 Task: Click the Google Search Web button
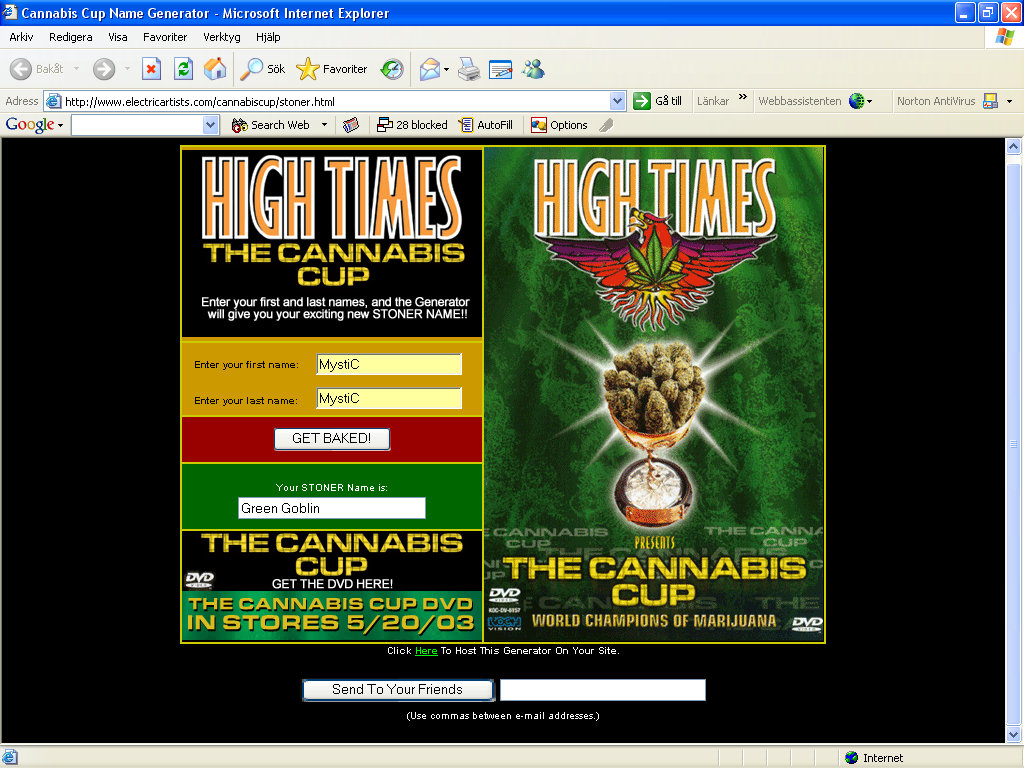pos(270,125)
